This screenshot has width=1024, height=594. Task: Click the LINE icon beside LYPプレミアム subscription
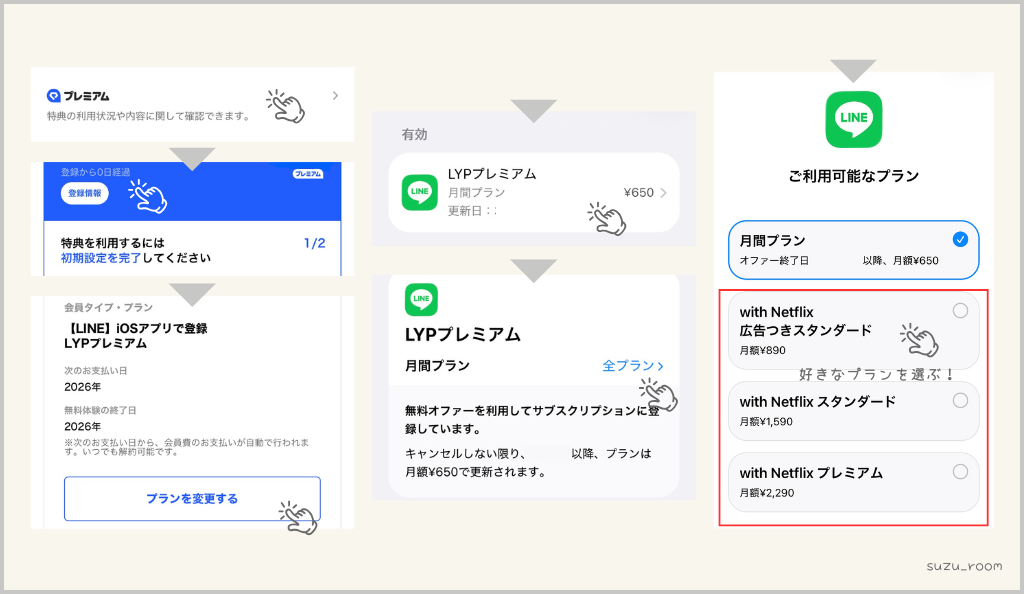point(419,192)
